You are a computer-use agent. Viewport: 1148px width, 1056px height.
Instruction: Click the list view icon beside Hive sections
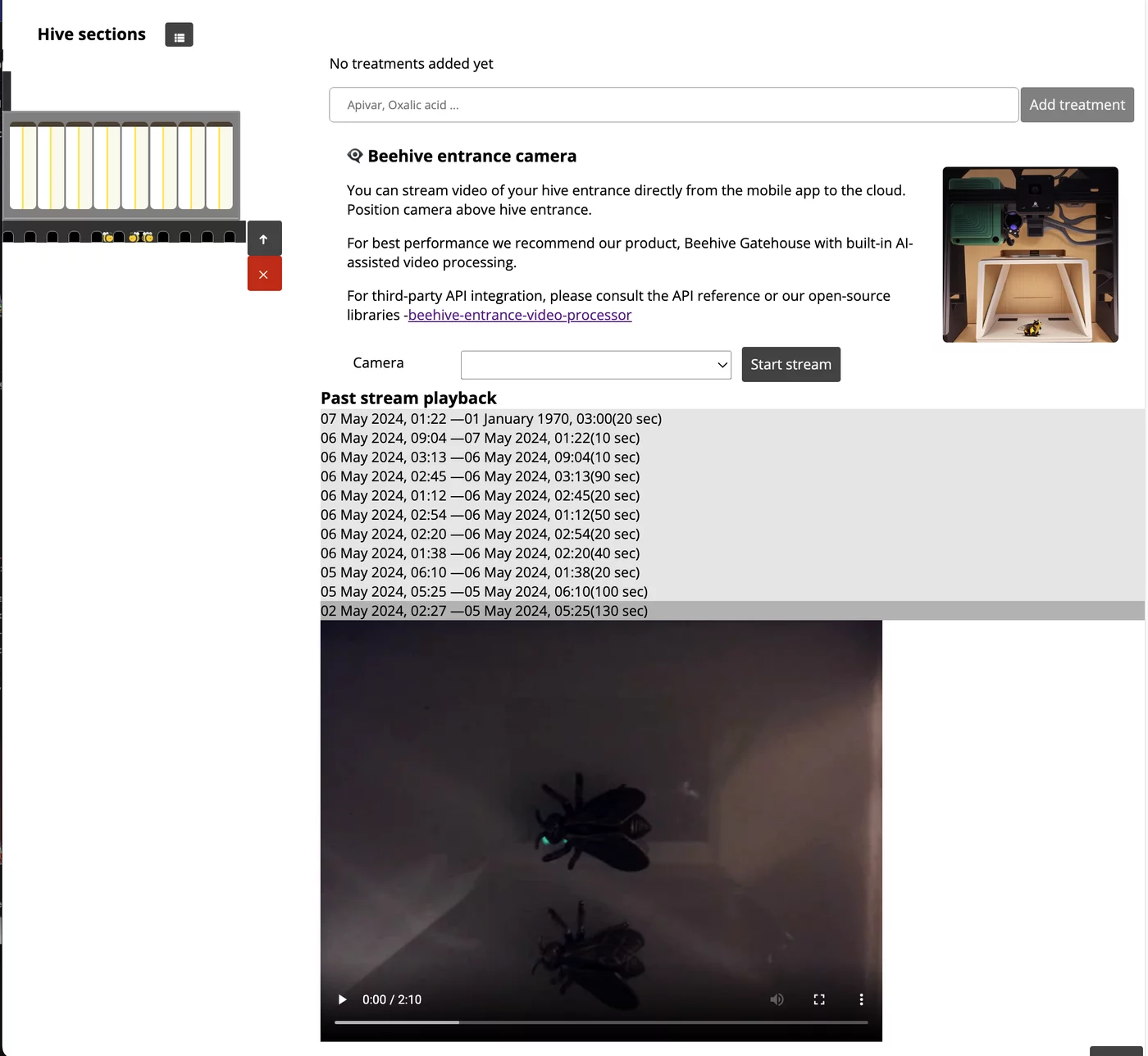tap(179, 35)
